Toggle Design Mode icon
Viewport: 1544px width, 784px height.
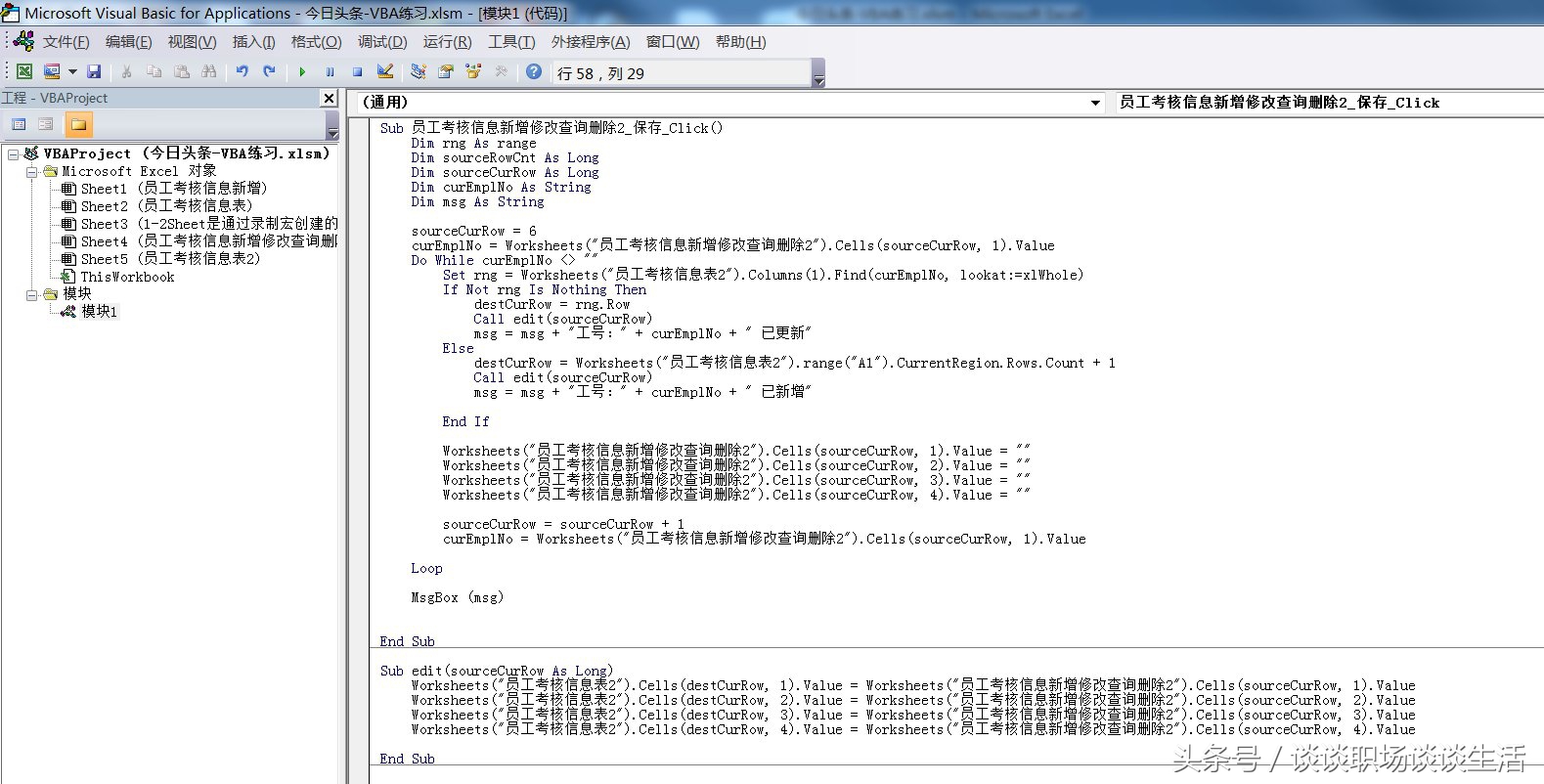coord(385,71)
